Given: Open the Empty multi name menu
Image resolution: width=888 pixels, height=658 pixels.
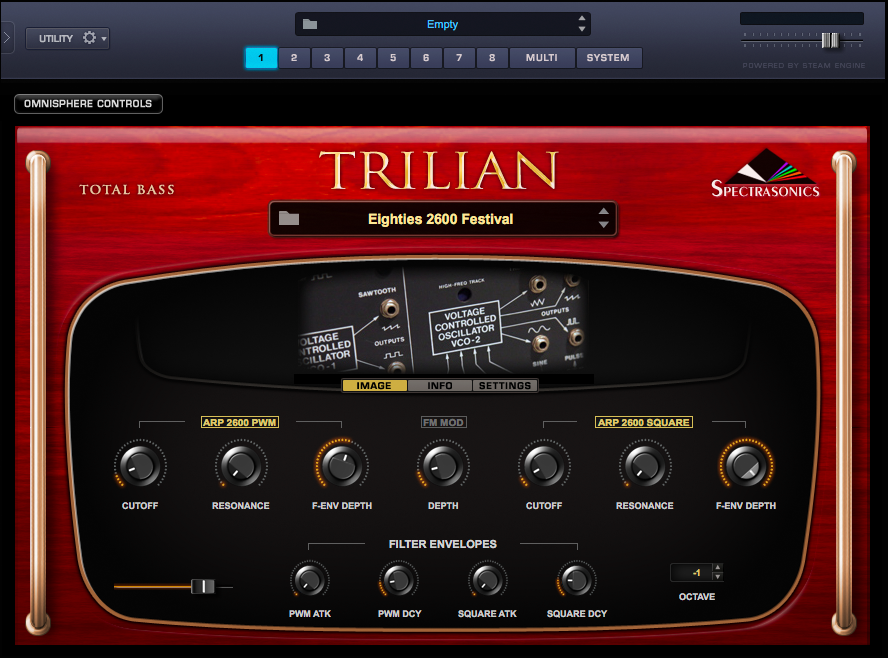Looking at the screenshot, I should [x=442, y=24].
